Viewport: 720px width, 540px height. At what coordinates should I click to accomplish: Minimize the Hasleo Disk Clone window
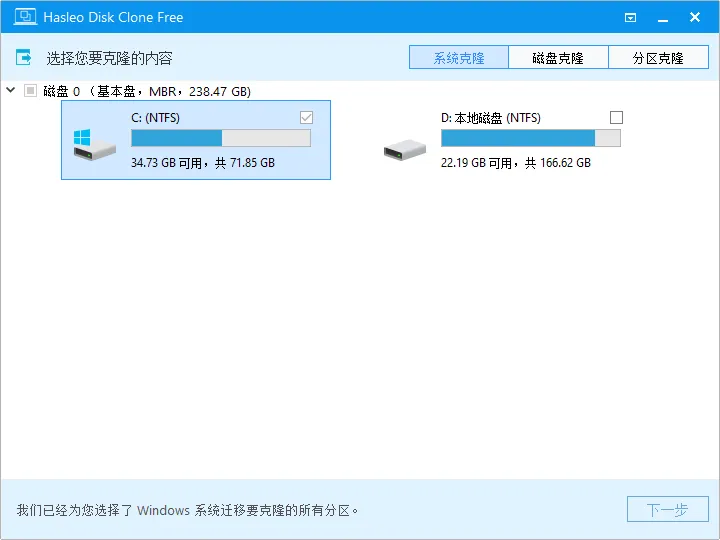662,17
